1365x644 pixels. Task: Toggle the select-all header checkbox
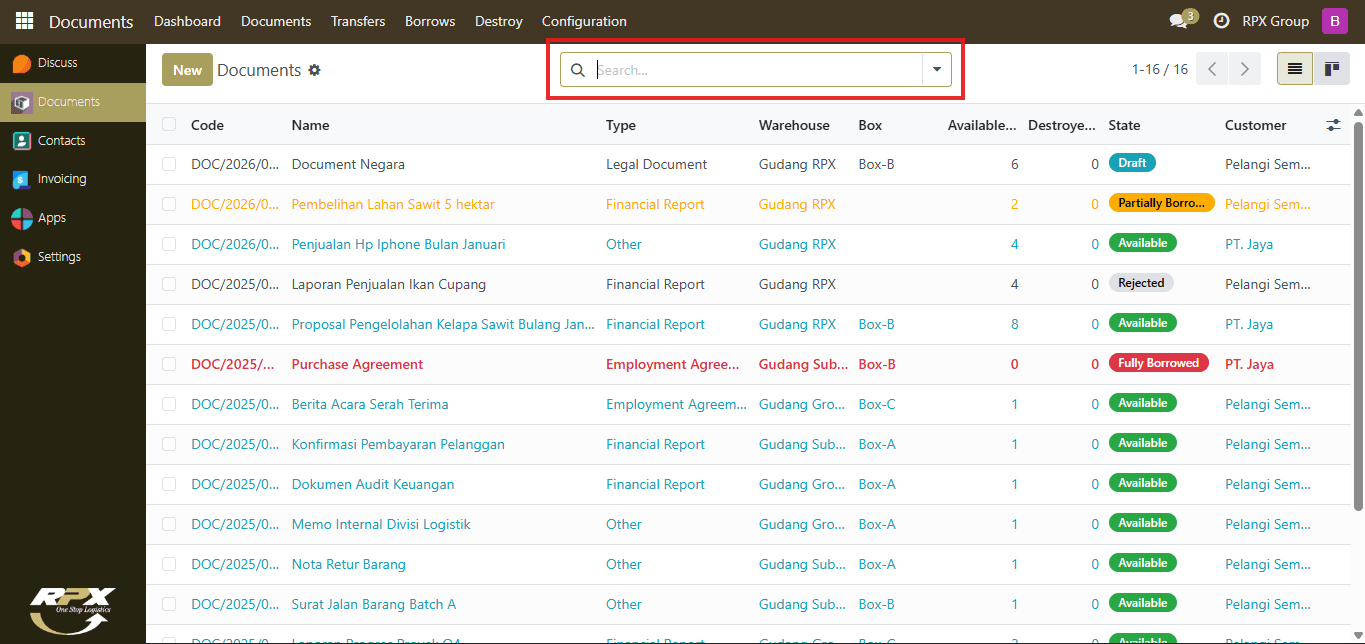[169, 124]
